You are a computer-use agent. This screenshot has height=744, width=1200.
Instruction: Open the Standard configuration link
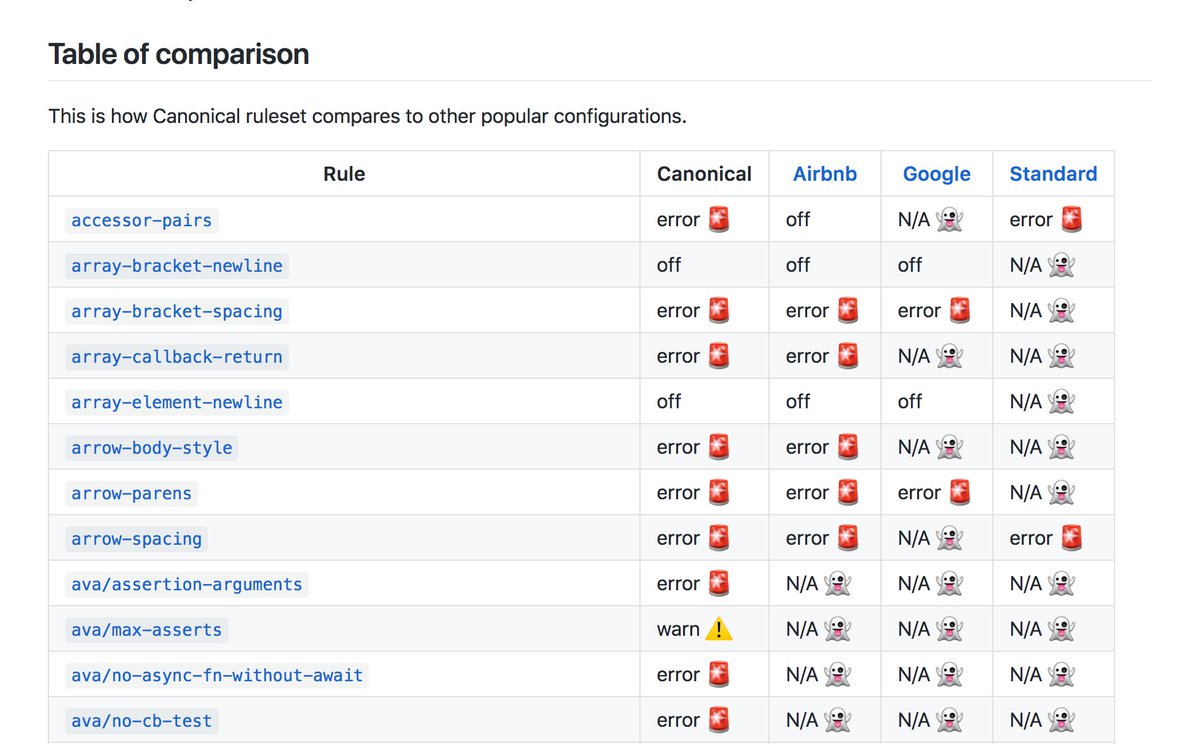coord(1053,173)
